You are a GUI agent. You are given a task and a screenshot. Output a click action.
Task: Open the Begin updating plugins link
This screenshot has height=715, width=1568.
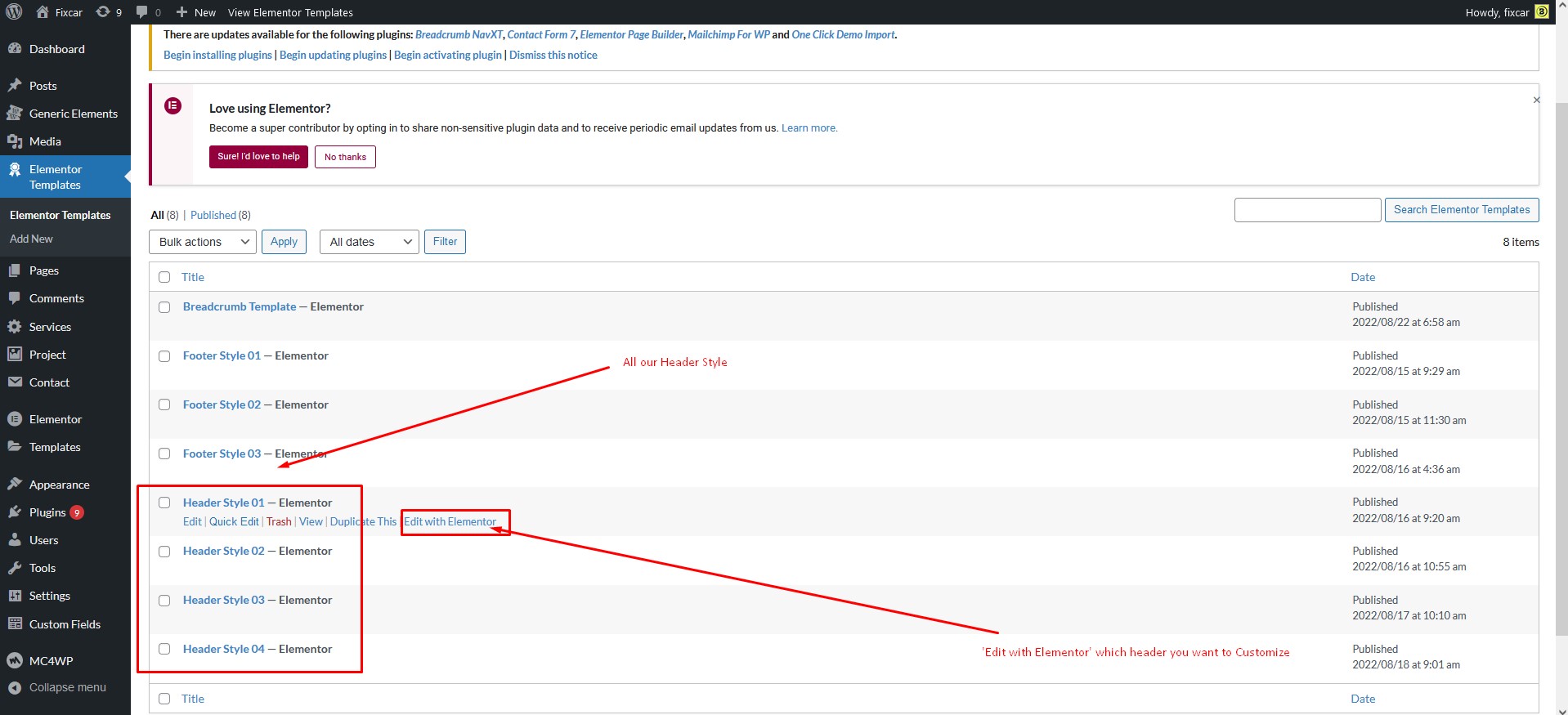(x=334, y=55)
